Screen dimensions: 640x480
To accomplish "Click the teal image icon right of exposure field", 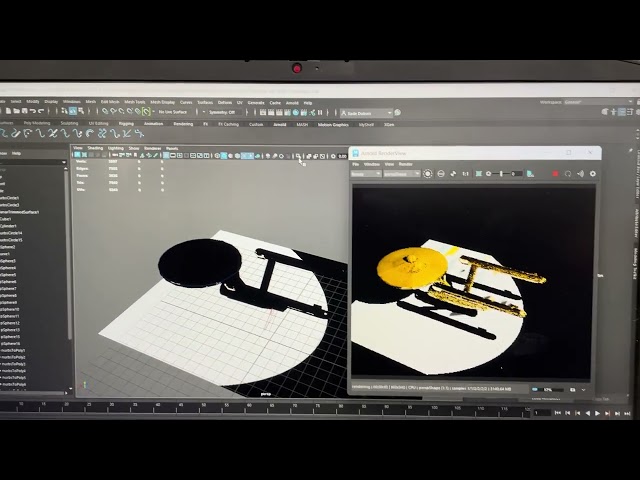I will [x=530, y=174].
